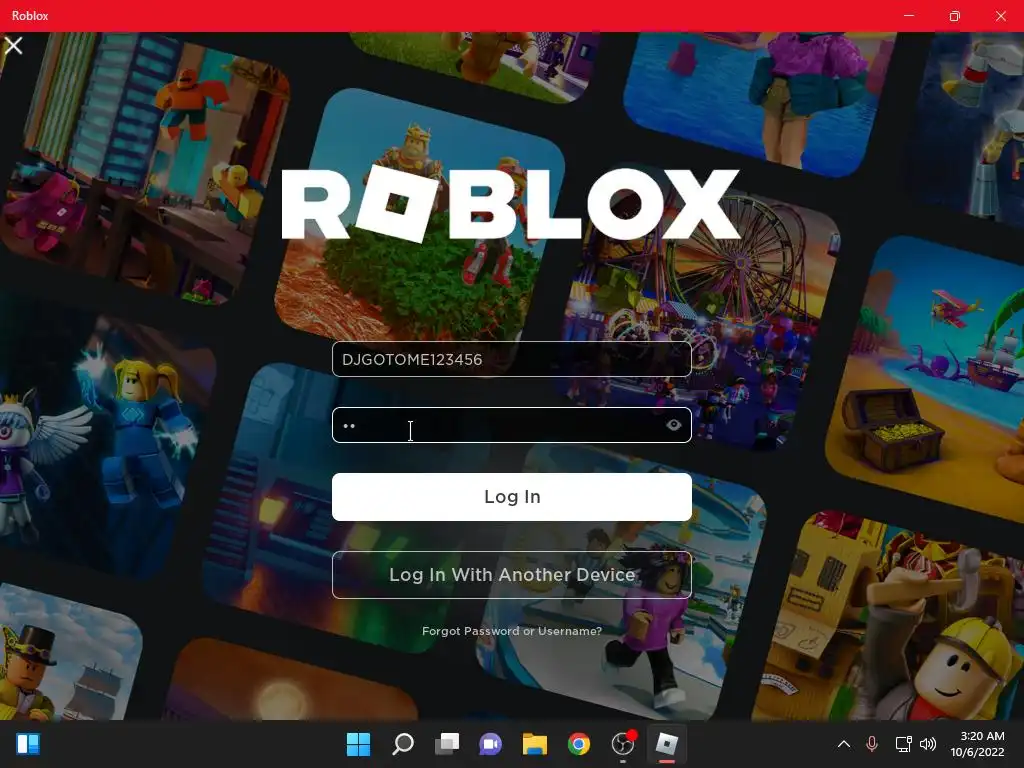Click the Log In button
Screen dimensions: 1024x768
point(511,497)
